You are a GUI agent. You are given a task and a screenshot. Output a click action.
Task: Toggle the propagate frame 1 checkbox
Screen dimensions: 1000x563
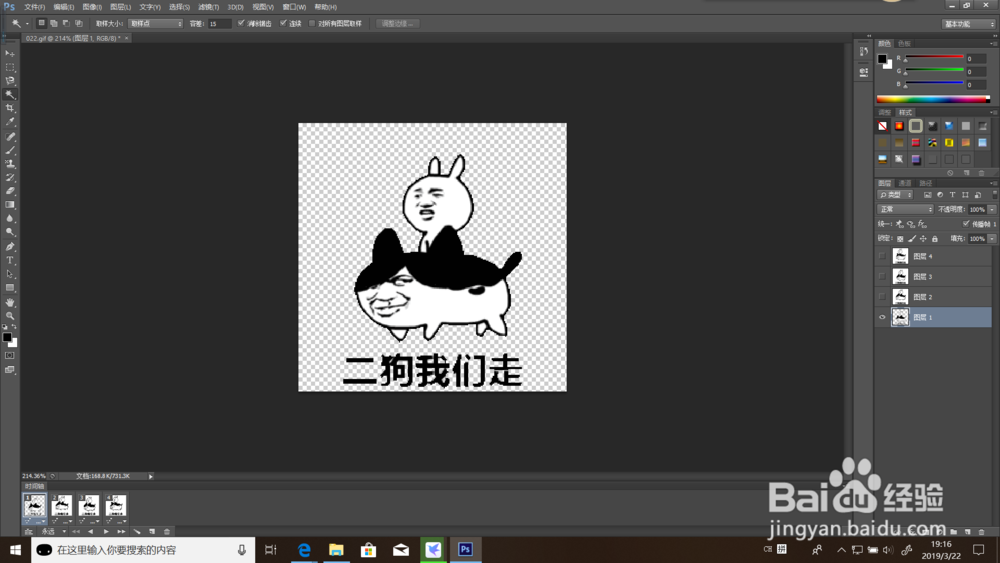966,224
